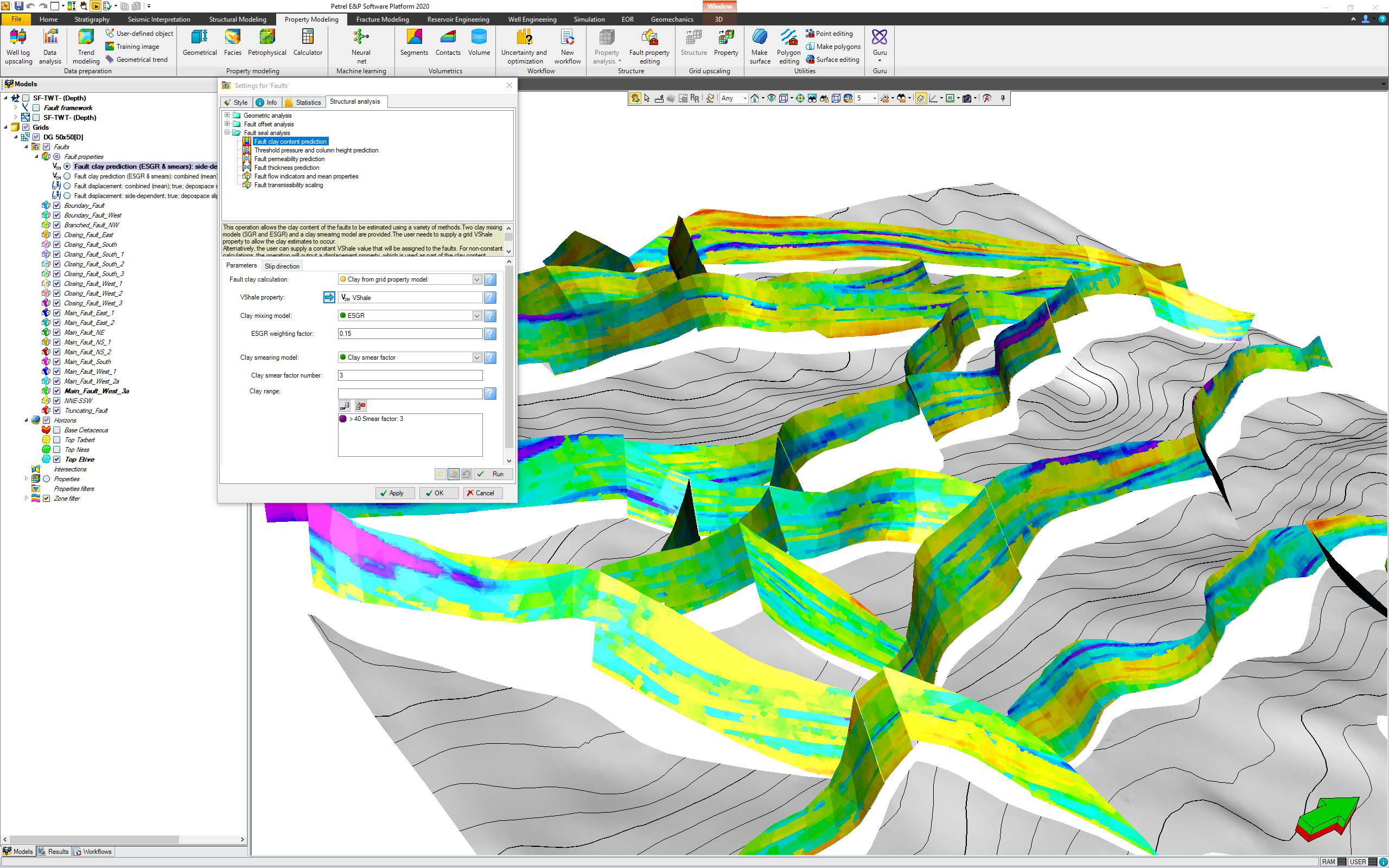This screenshot has height=868, width=1389.
Task: Open Petrophysical modeling
Action: [267, 43]
